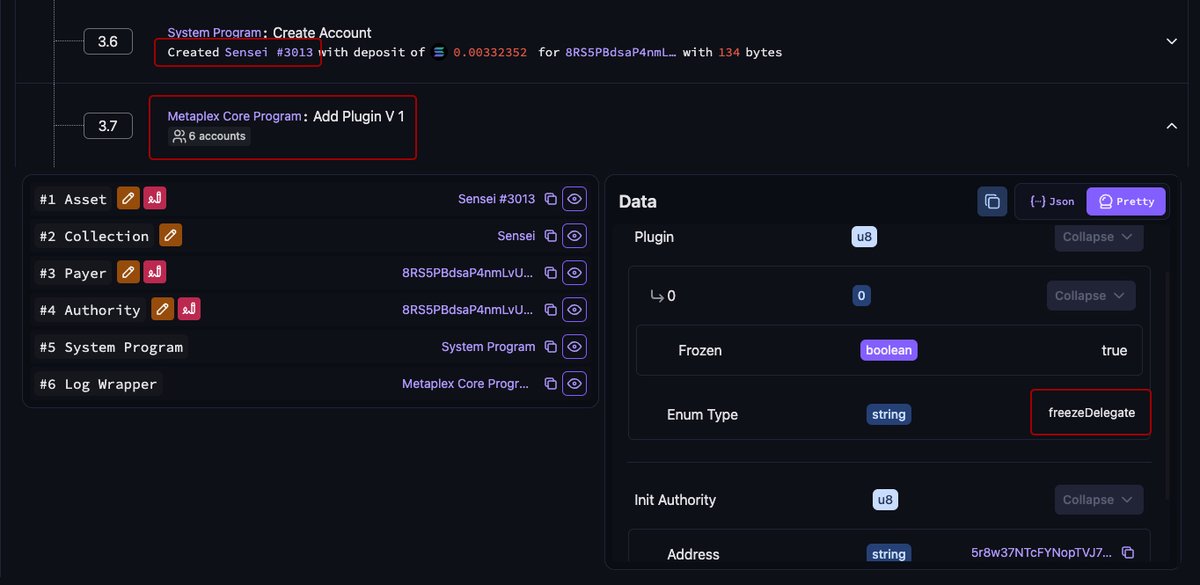Collapse the Plugin u8 section
1200x585 pixels.
[x=1098, y=237]
